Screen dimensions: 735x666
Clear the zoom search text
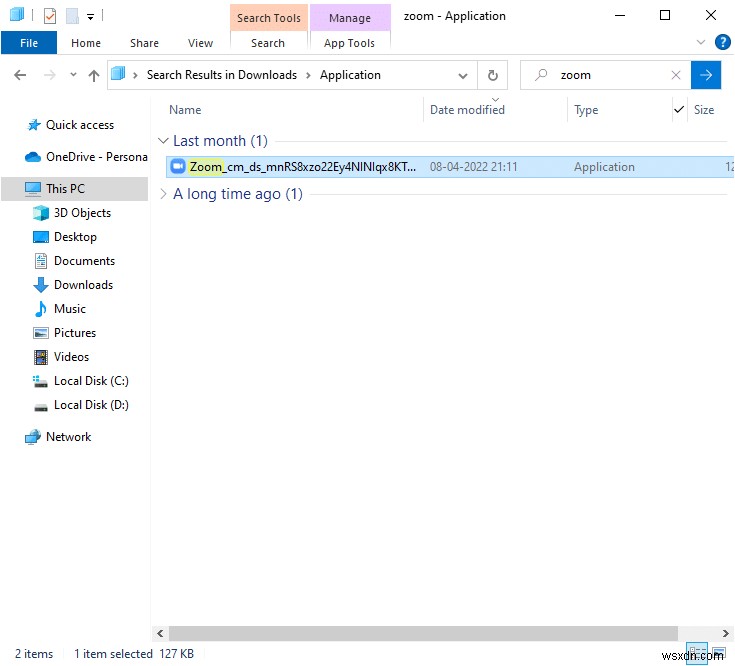pos(676,75)
